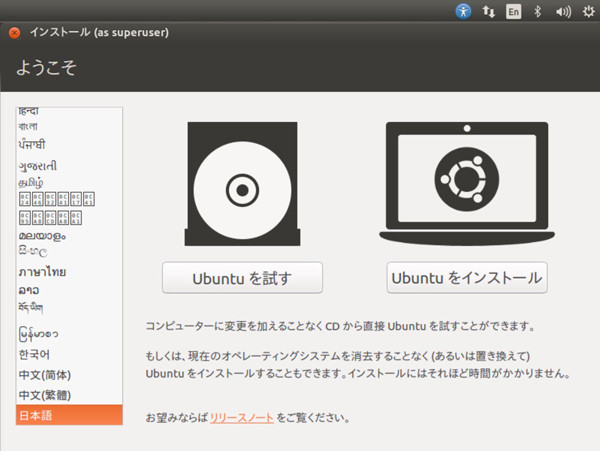Select ਪੰਜਾਬੀ in the language list
The image size is (600, 451).
(x=69, y=145)
